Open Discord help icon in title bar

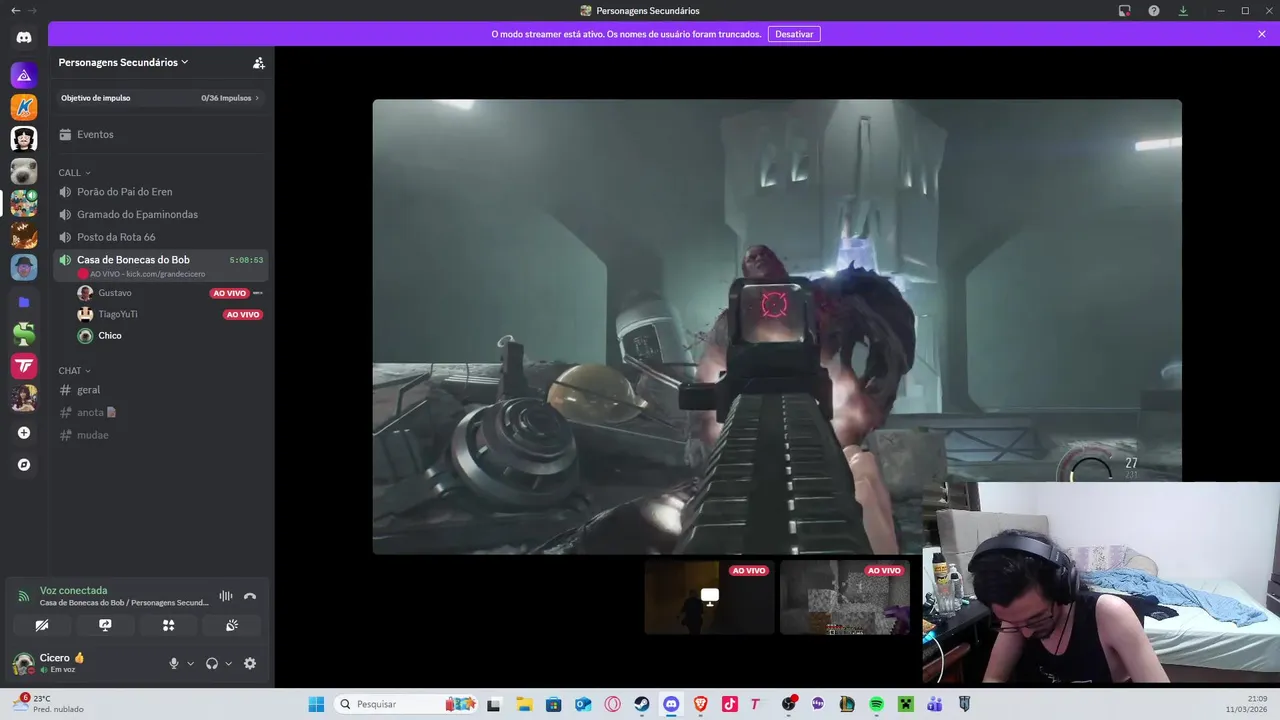[1154, 11]
